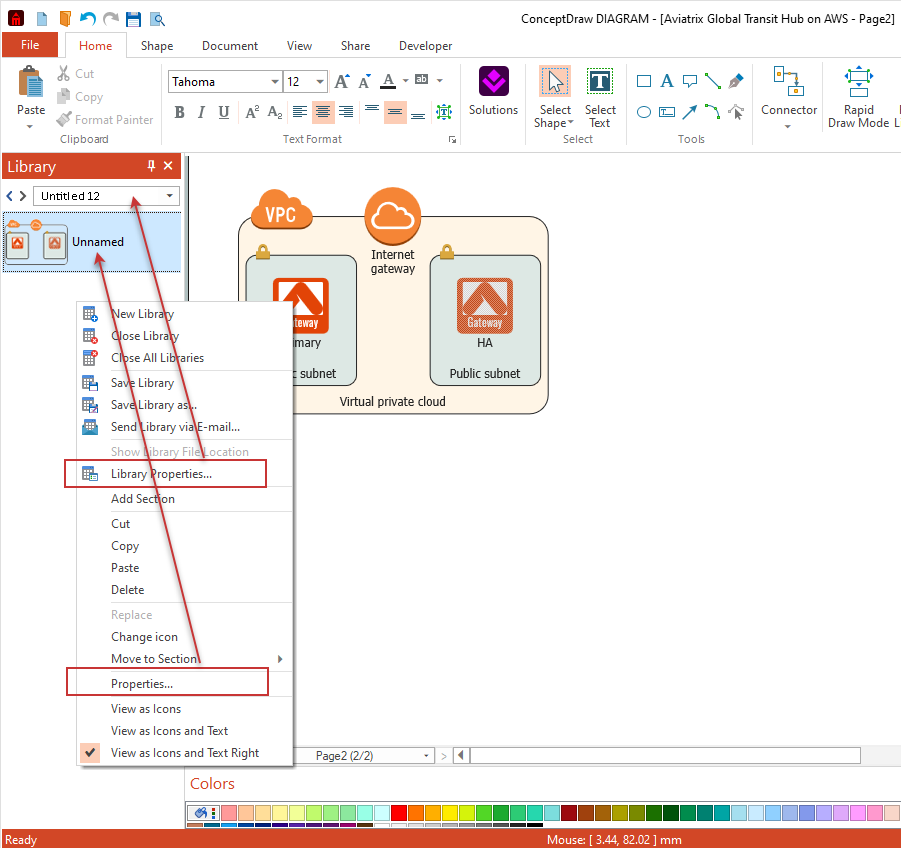Activate the Select Shape tool
The height and width of the screenshot is (848, 901).
click(x=555, y=96)
